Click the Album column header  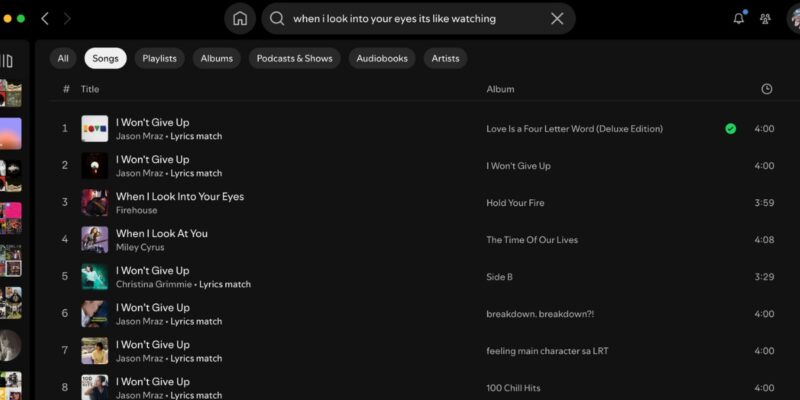500,89
